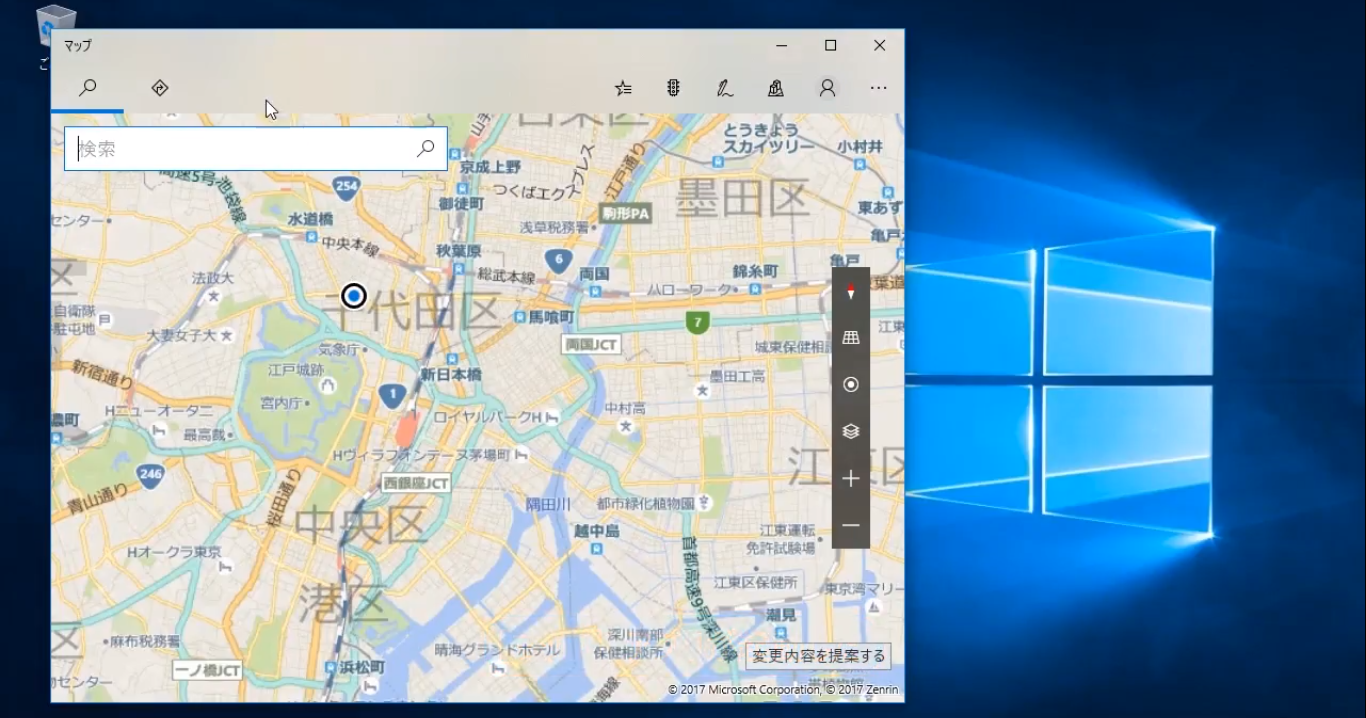Click the 秋葉原 station label

tap(459, 251)
